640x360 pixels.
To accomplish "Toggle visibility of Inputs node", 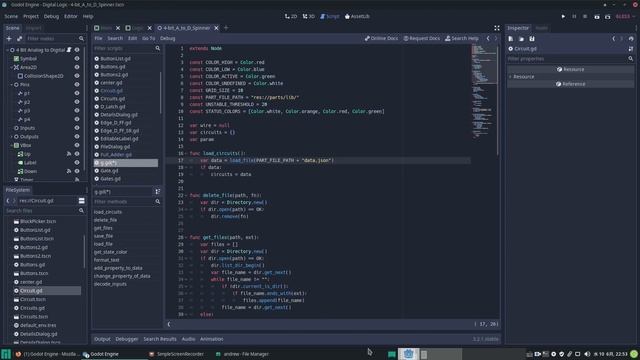I will 77,128.
